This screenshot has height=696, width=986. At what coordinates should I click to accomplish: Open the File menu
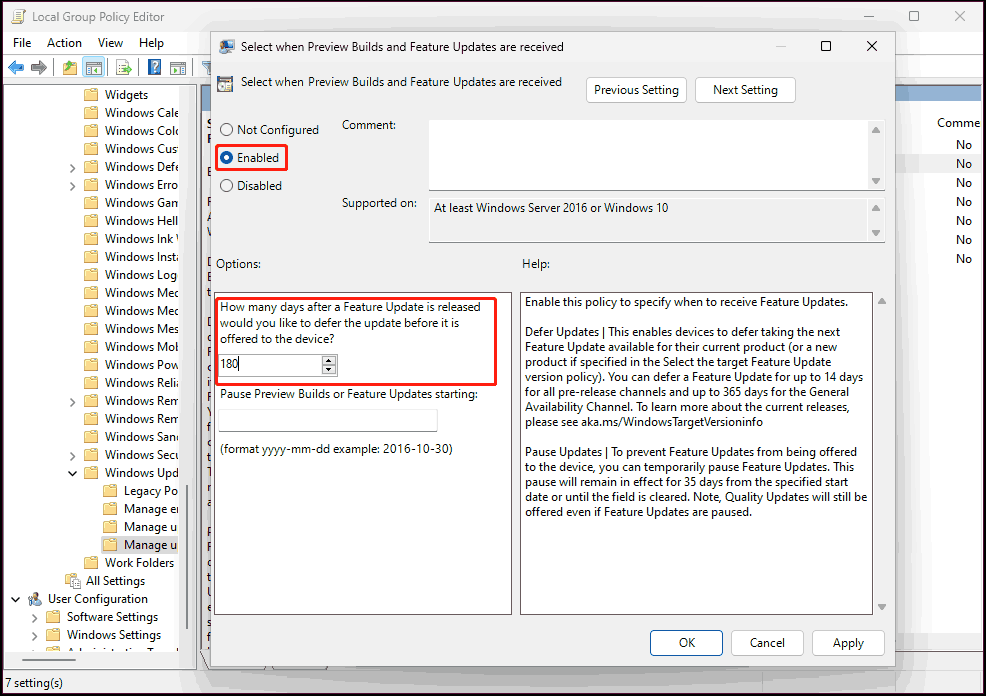pyautogui.click(x=22, y=43)
